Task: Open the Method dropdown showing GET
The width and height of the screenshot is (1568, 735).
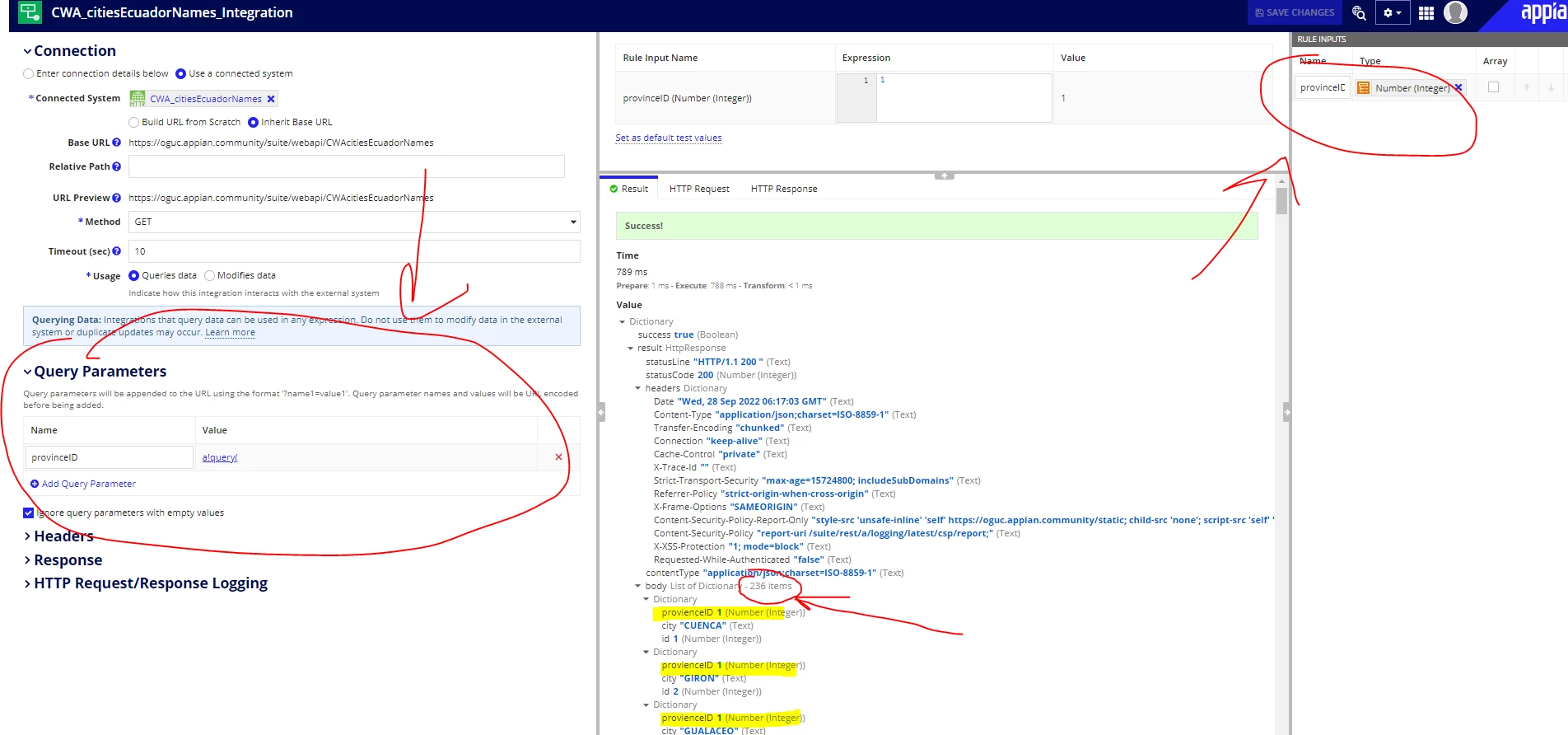Action: [354, 222]
